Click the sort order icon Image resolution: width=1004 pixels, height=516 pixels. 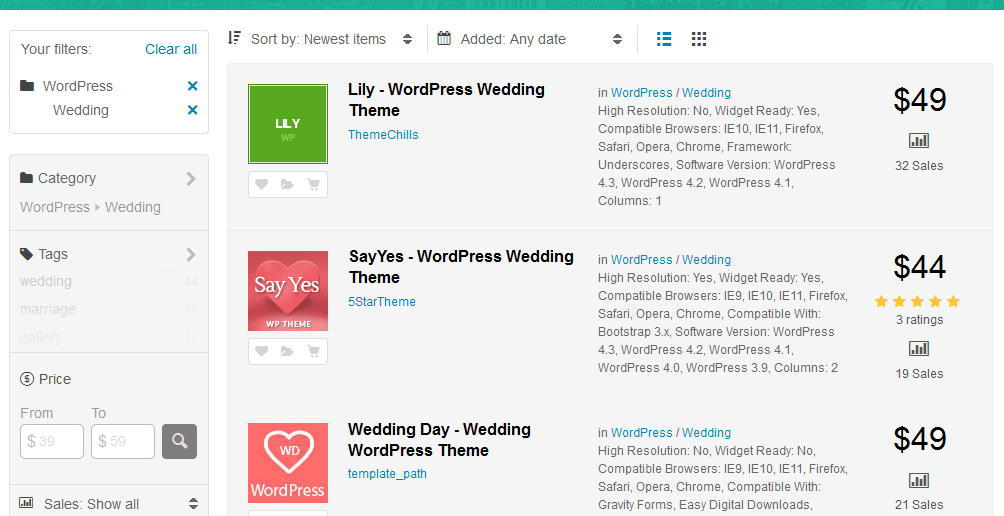[234, 38]
